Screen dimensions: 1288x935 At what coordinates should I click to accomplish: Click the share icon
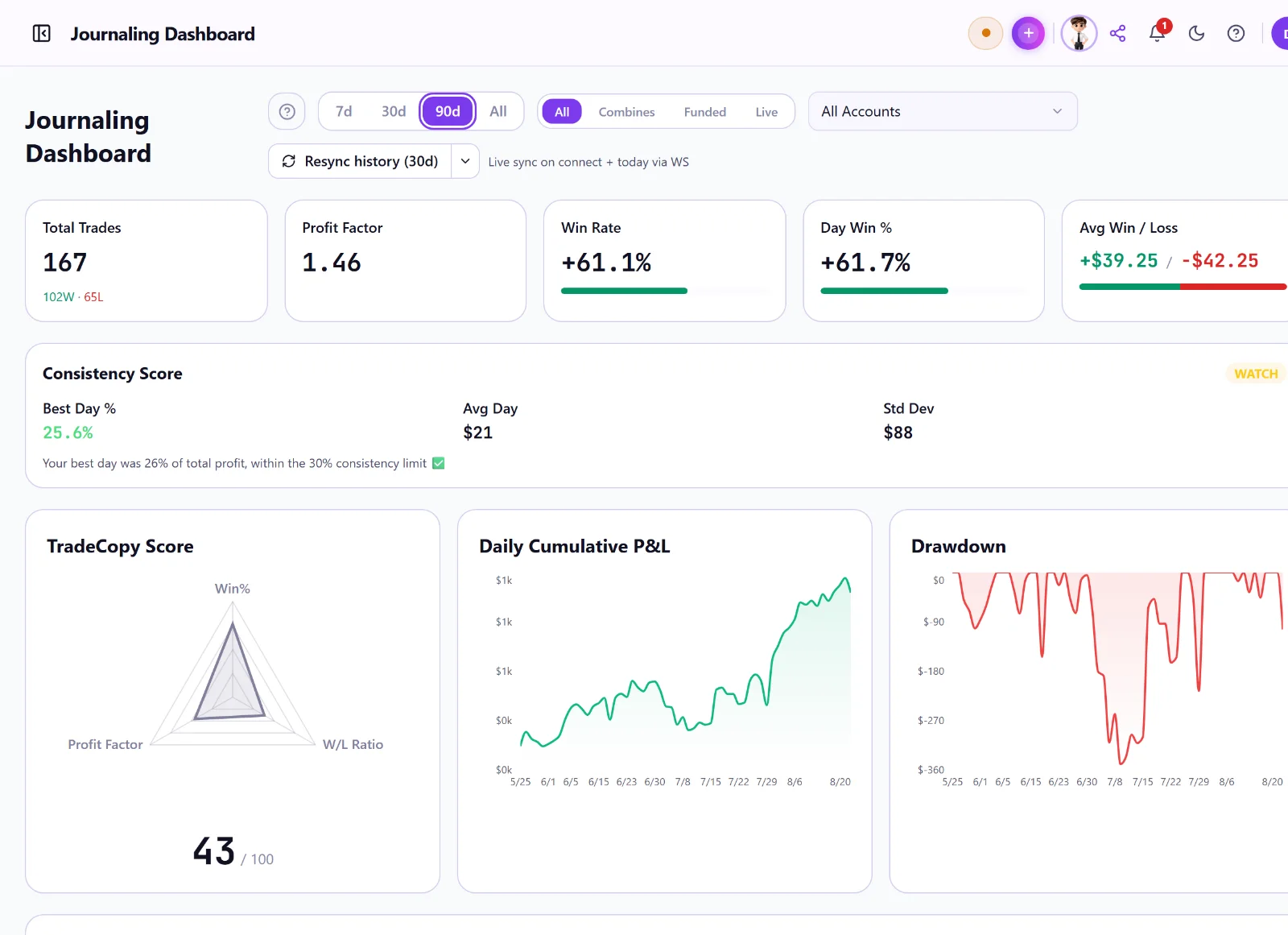tap(1117, 33)
